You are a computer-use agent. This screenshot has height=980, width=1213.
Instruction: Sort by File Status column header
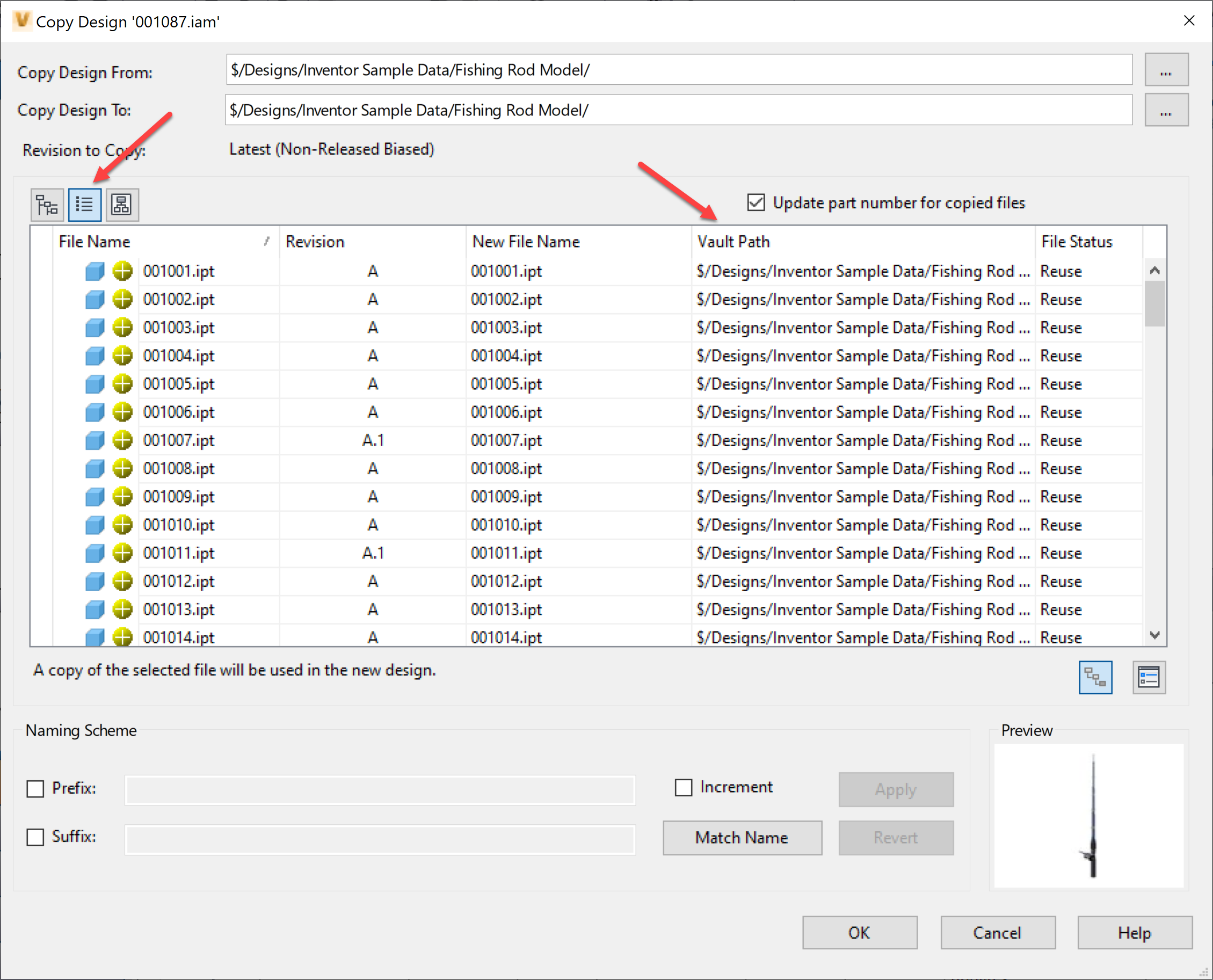pyautogui.click(x=1089, y=242)
